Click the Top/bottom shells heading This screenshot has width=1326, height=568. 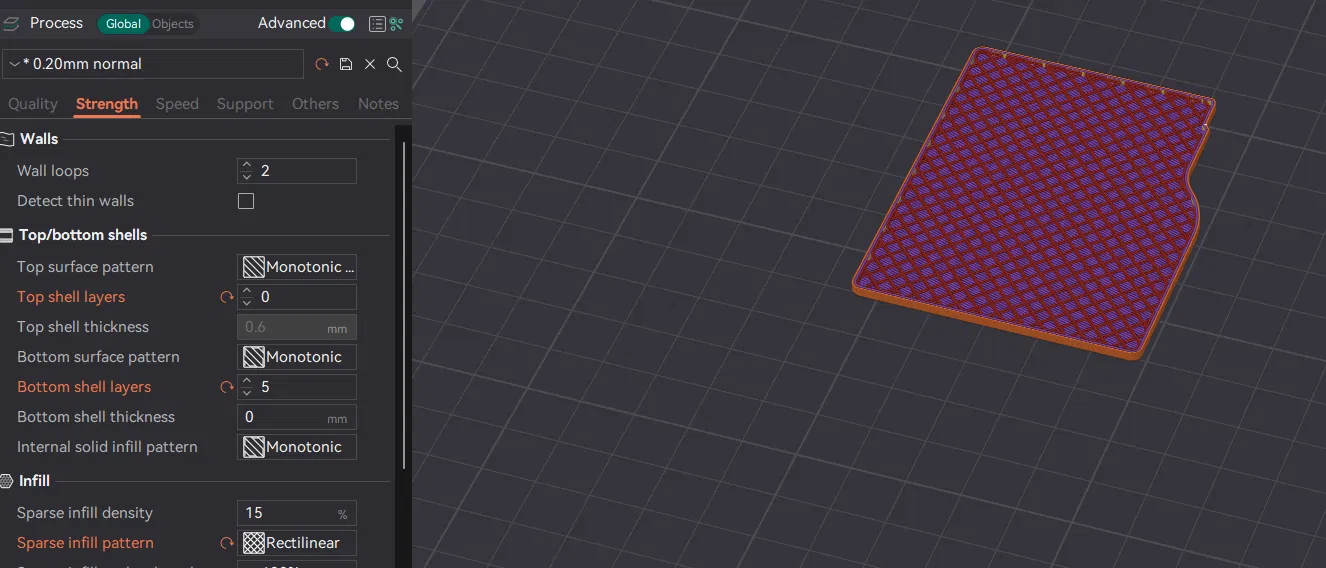click(83, 235)
